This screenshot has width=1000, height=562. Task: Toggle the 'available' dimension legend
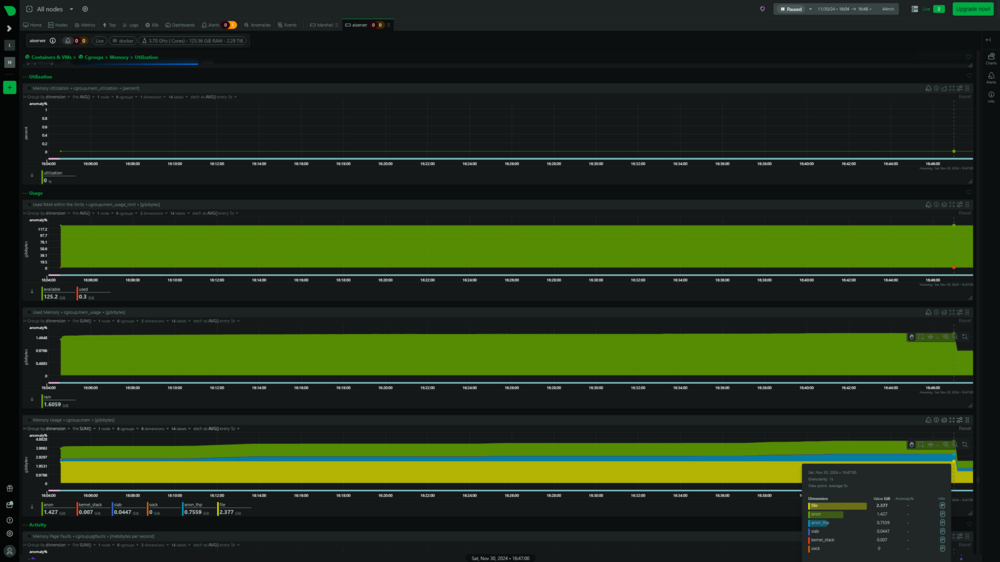(57, 293)
